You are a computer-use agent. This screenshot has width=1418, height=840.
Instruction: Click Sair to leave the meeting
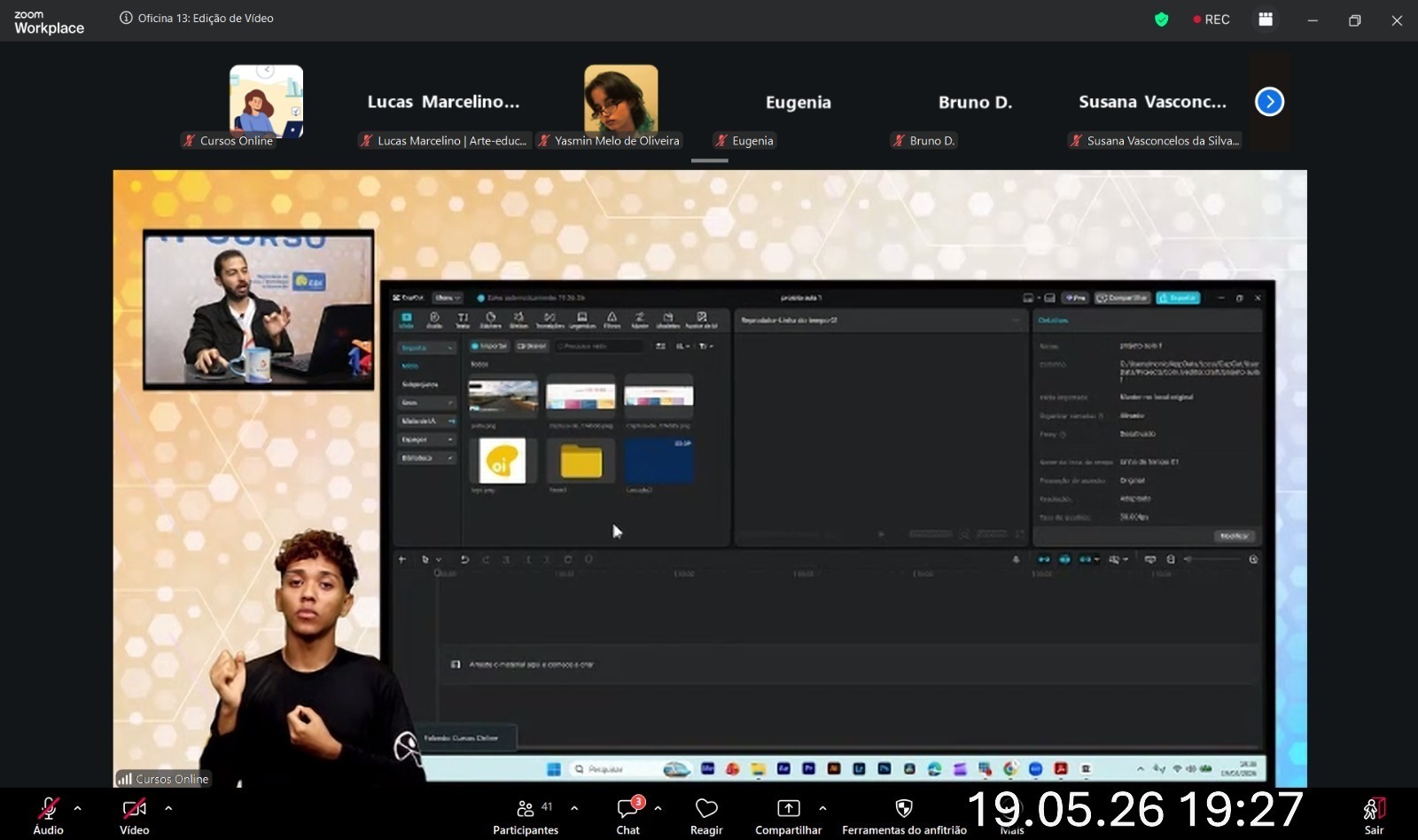click(1374, 815)
